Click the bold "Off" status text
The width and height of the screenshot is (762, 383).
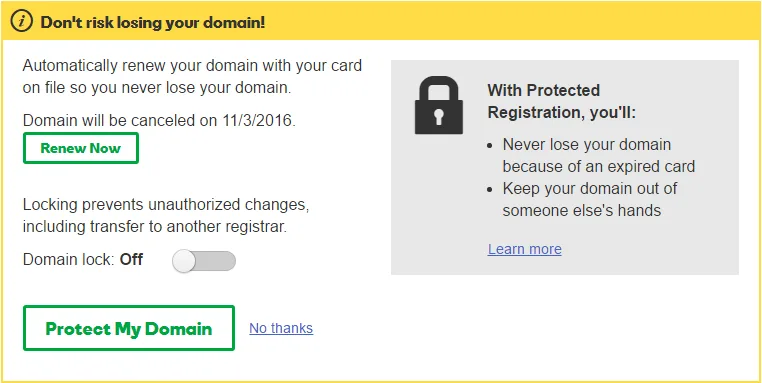tap(131, 260)
